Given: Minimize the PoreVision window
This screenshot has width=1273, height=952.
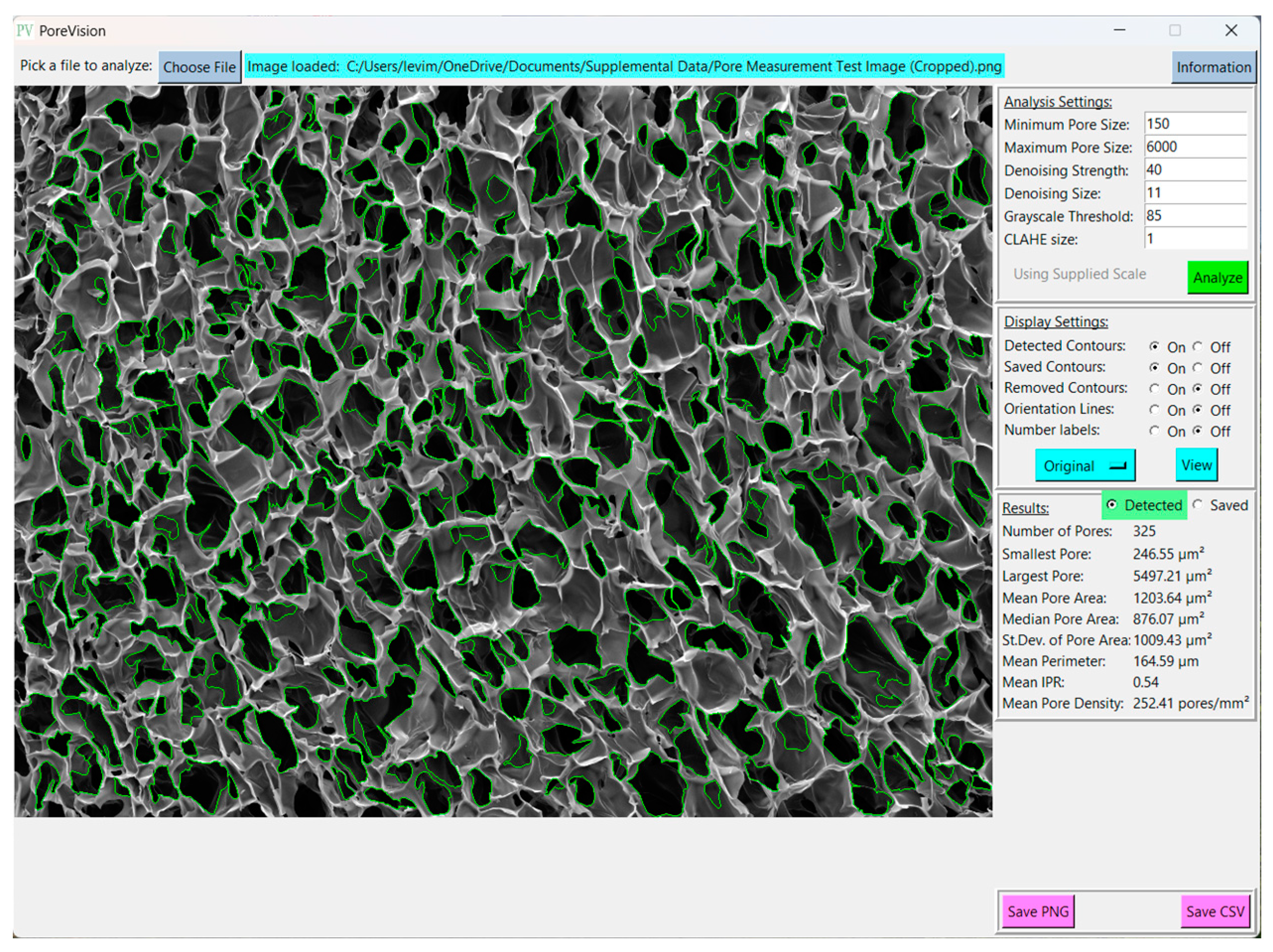Looking at the screenshot, I should click(x=1119, y=30).
